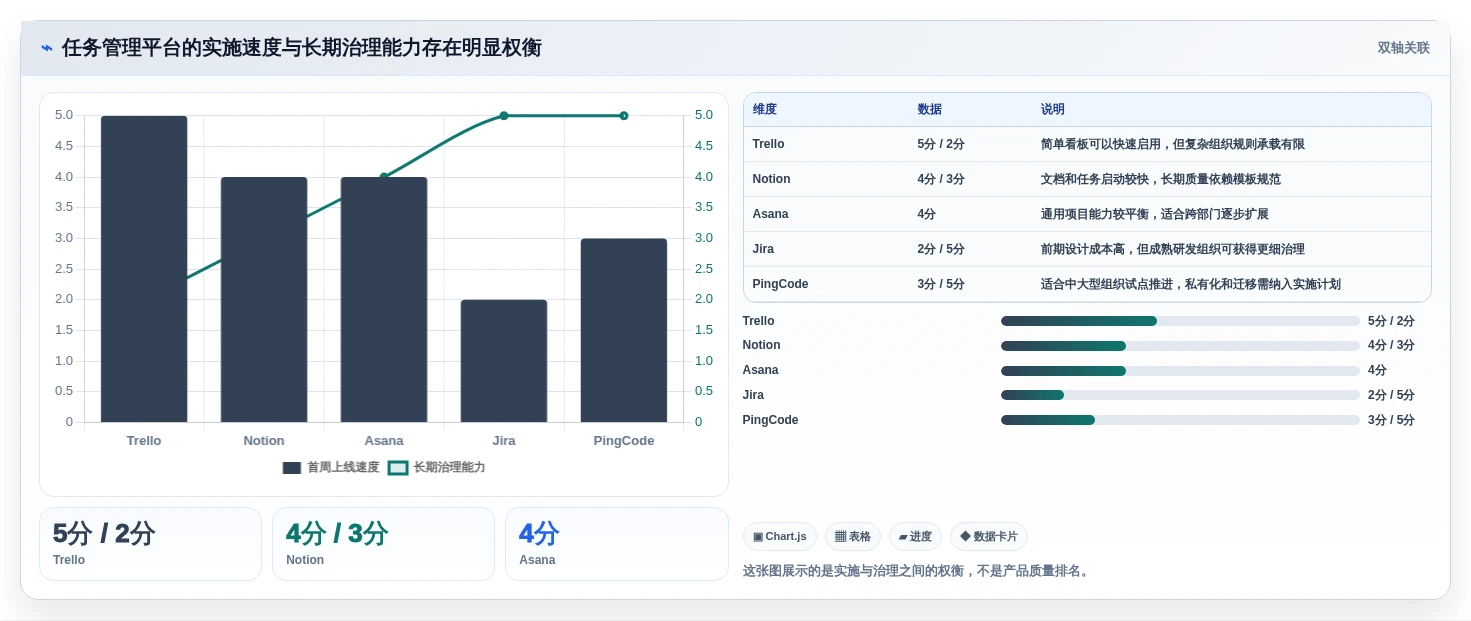Open the Notion 4分 / 3分 data card
Screen dimensions: 1471x621
[383, 544]
